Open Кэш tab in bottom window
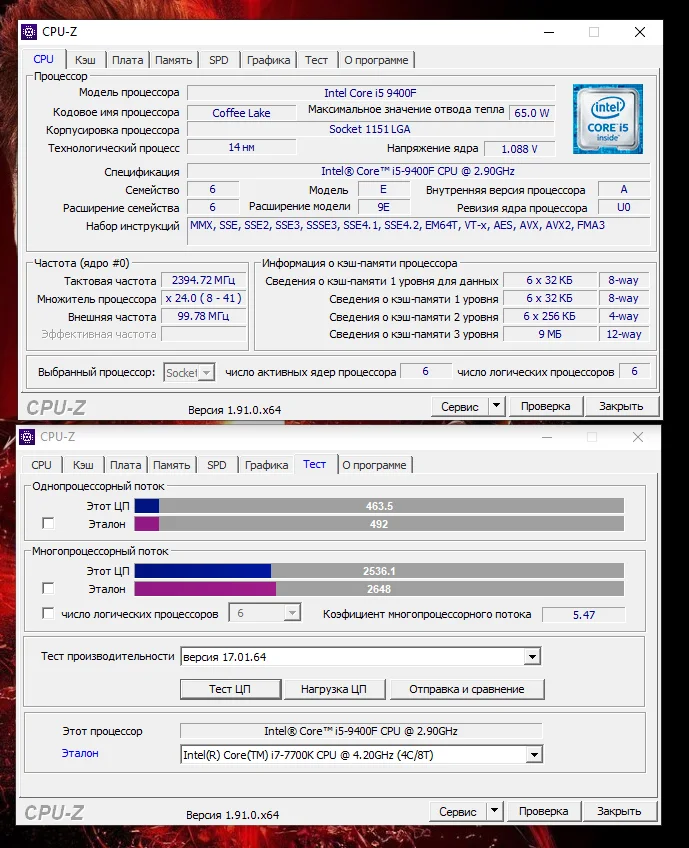 (83, 465)
